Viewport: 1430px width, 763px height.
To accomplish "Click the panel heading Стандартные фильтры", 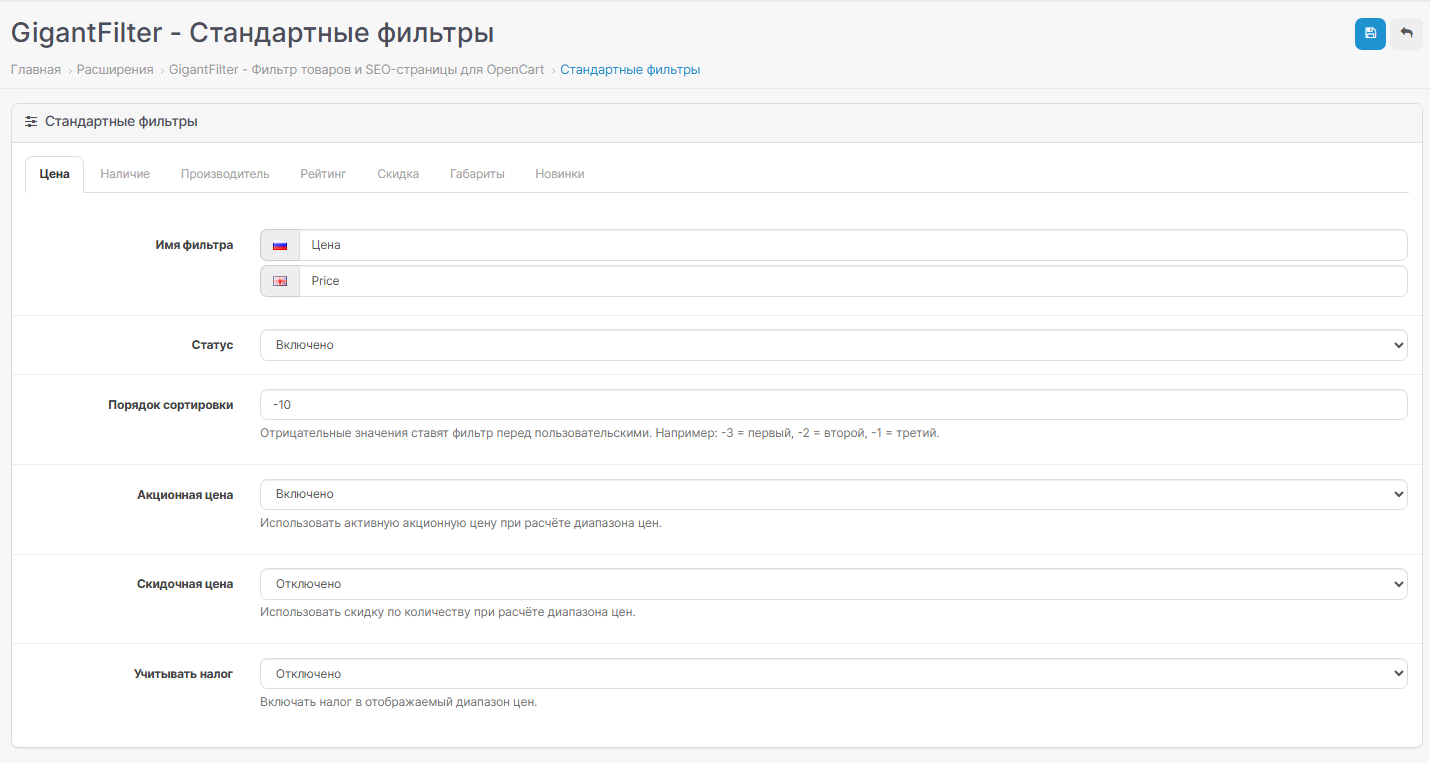I will (121, 121).
